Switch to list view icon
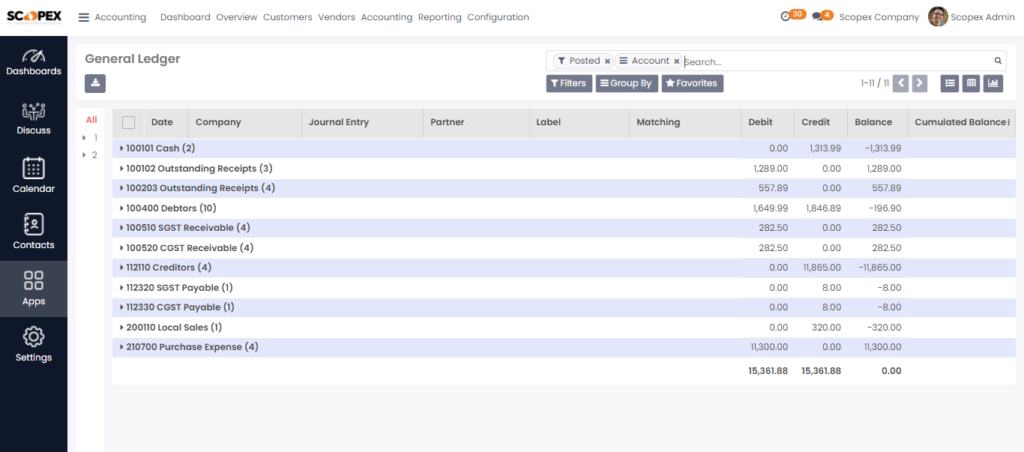 pyautogui.click(x=950, y=83)
